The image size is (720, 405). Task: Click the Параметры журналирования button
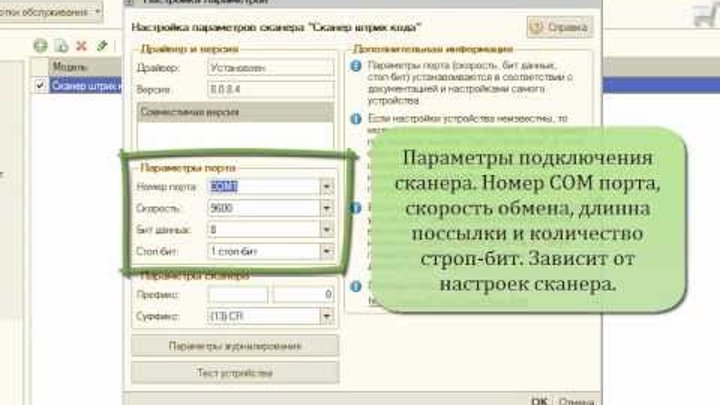pos(235,346)
